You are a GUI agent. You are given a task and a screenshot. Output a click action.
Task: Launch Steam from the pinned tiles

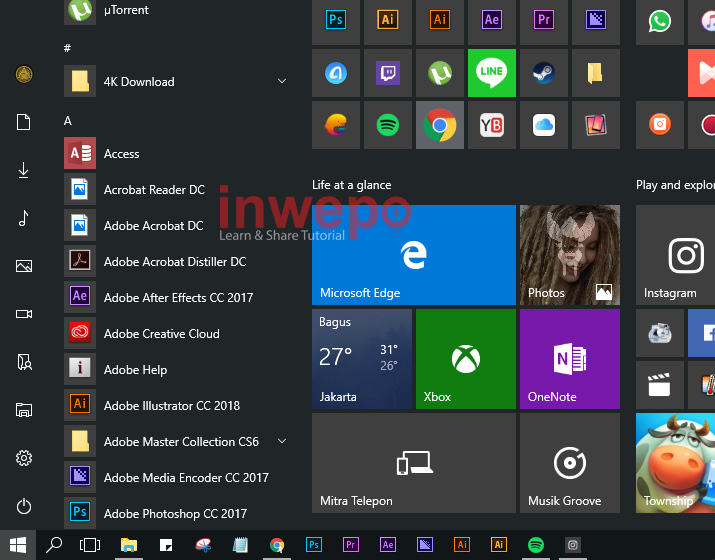(544, 73)
